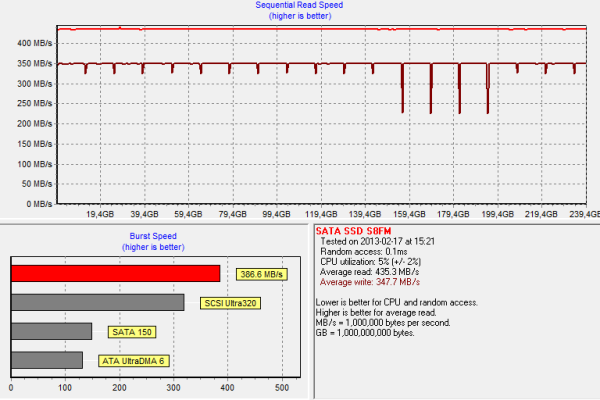The width and height of the screenshot is (600, 400).
Task: Click the '99,4GB' x-axis label
Action: (276, 214)
